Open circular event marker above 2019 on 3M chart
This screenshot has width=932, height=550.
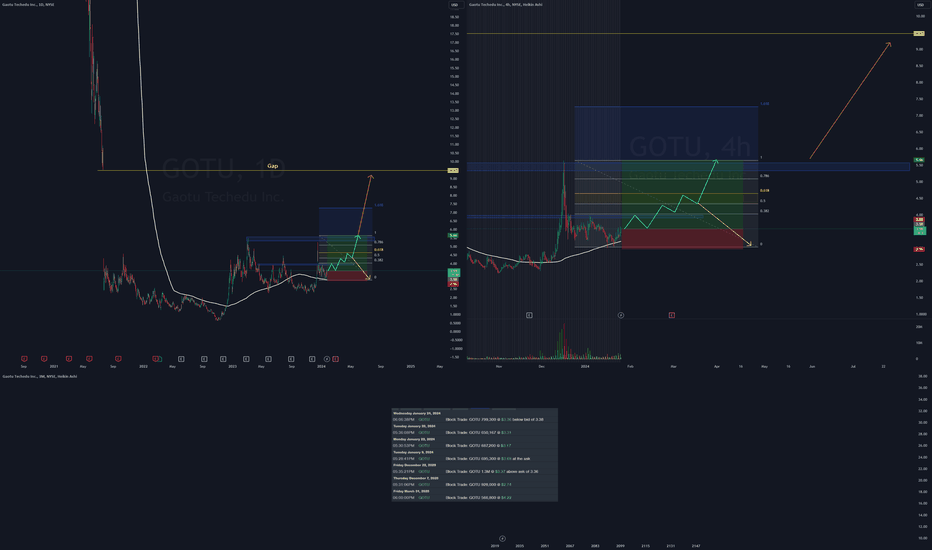coord(502,539)
